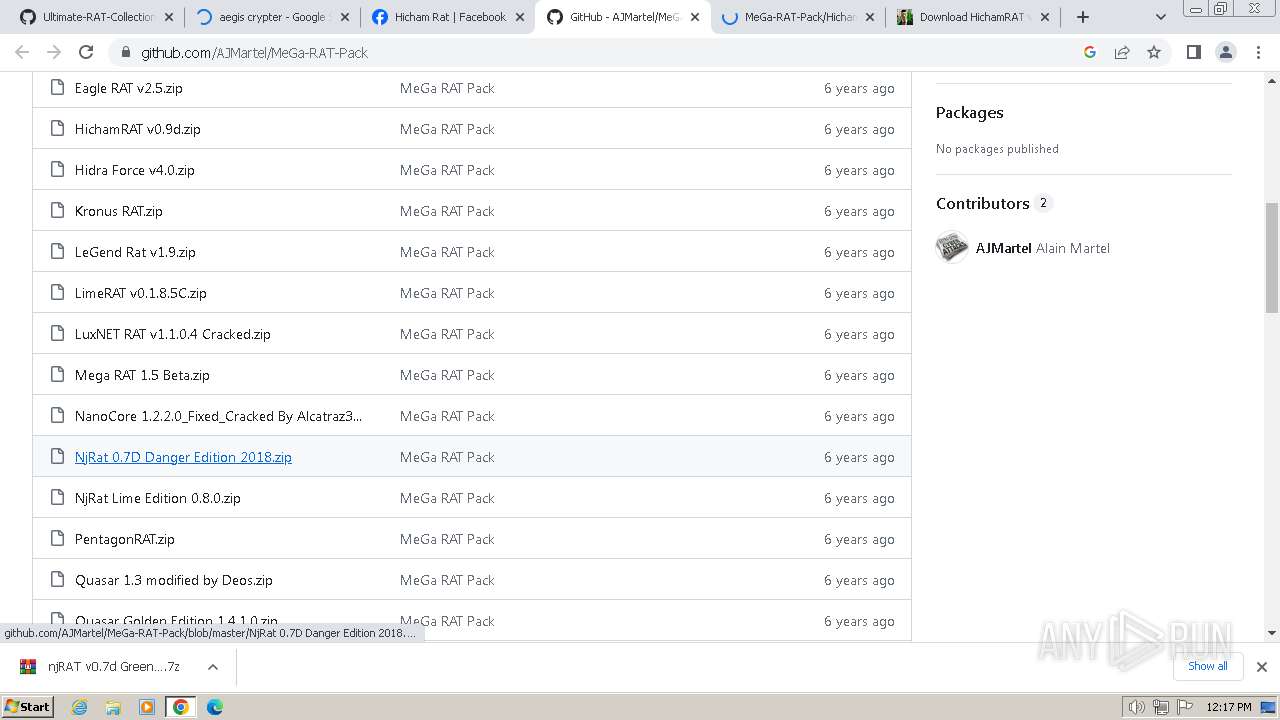Click the file icon beside NanoCore 1.2.2.0
The image size is (1280, 720).
[57, 416]
